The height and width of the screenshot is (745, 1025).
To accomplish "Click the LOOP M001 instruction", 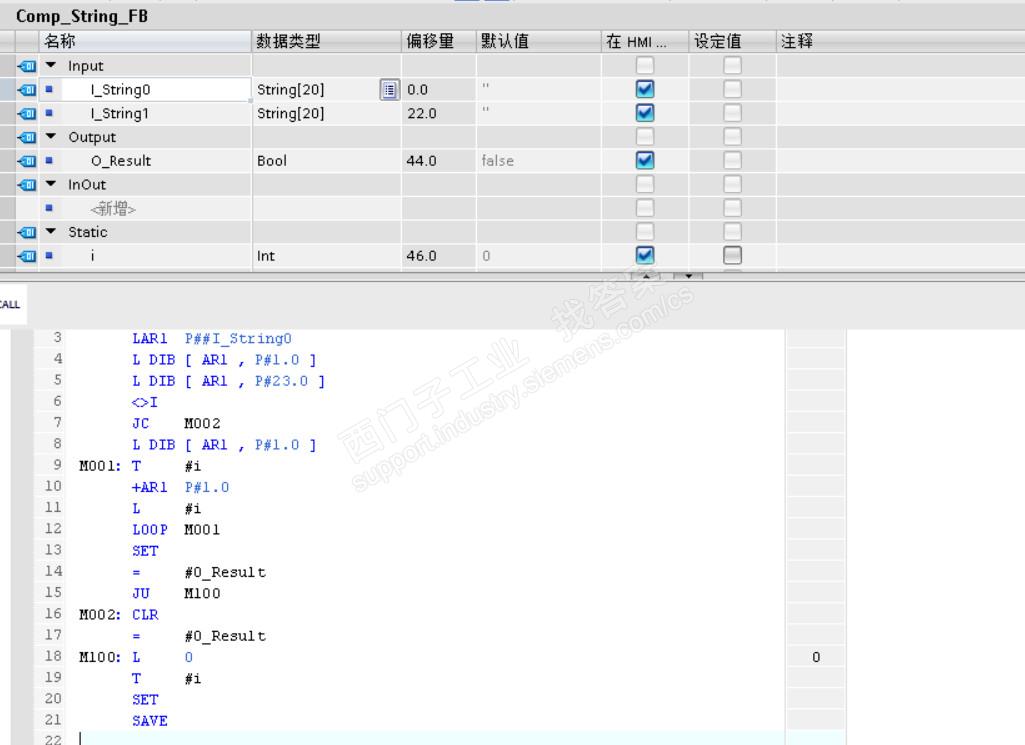I will (176, 529).
